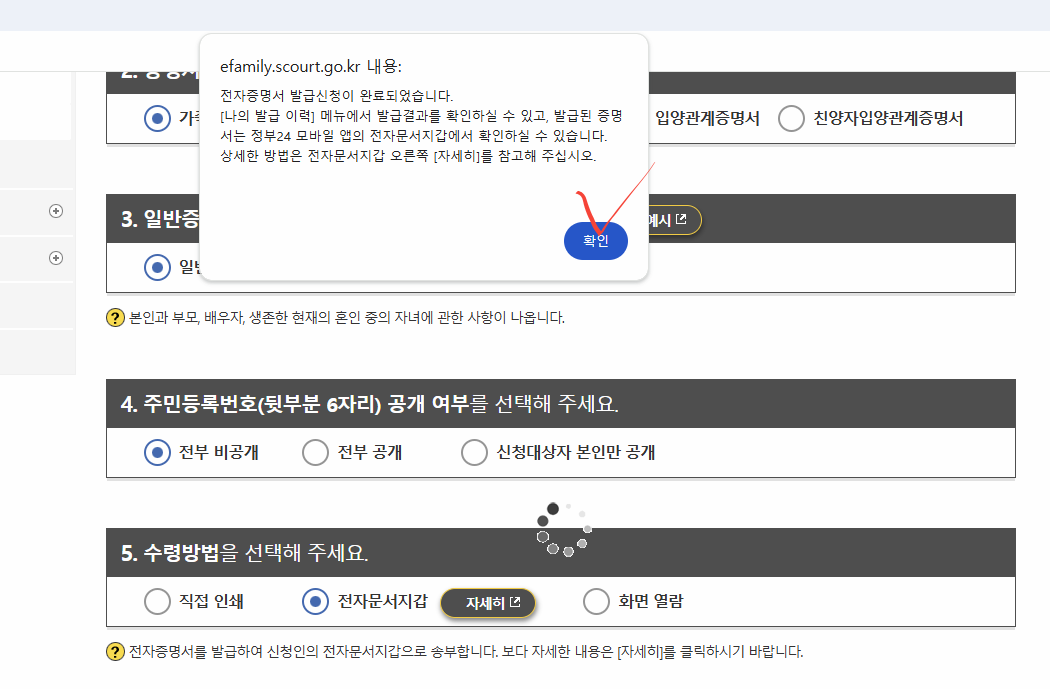Expand the lower plus toggle in sidebar

(x=55, y=258)
